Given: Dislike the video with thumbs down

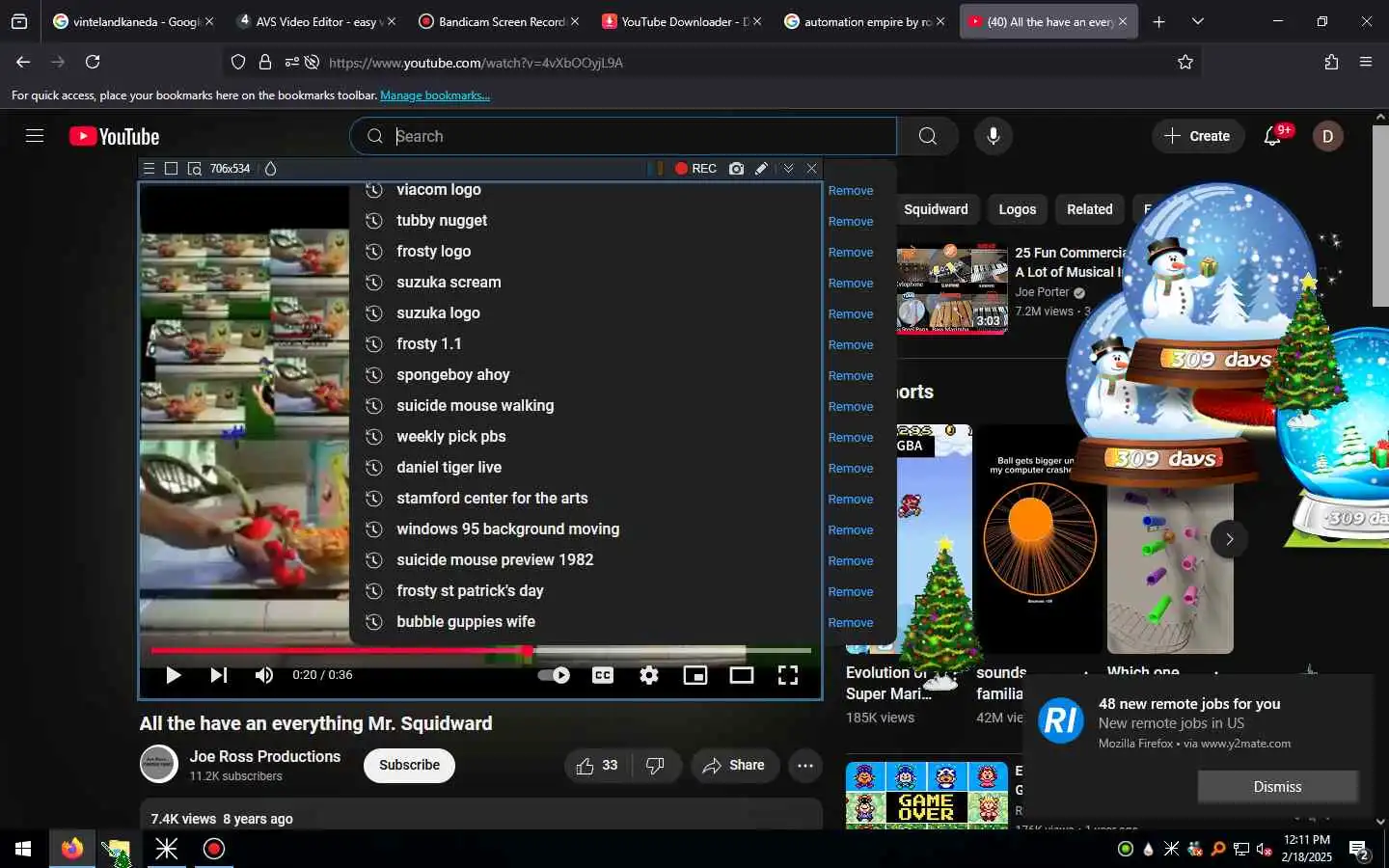Looking at the screenshot, I should click(656, 766).
